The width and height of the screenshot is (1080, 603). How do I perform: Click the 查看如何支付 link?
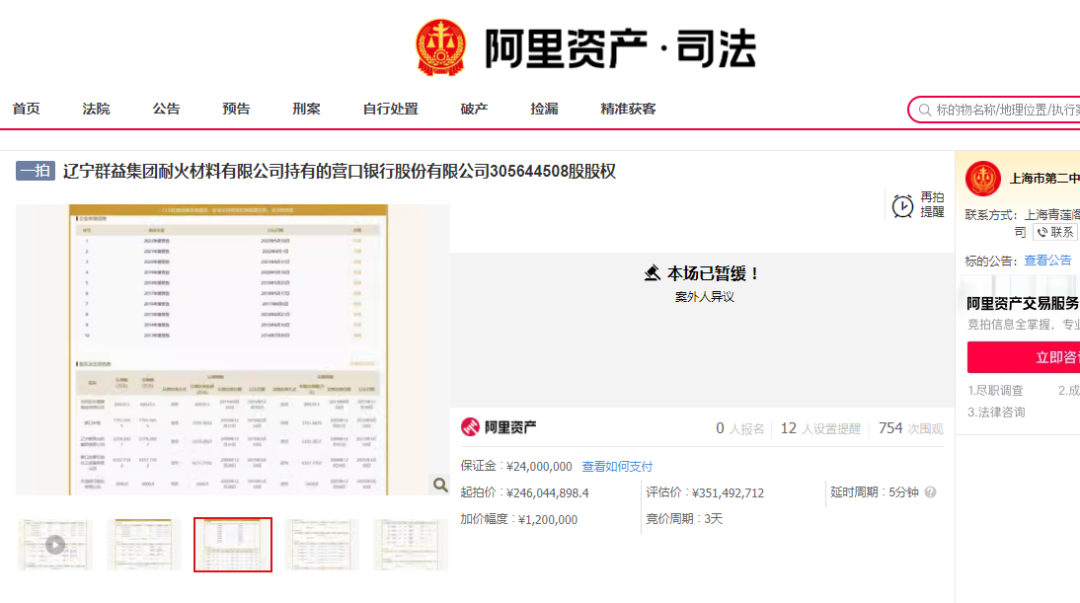tap(617, 467)
